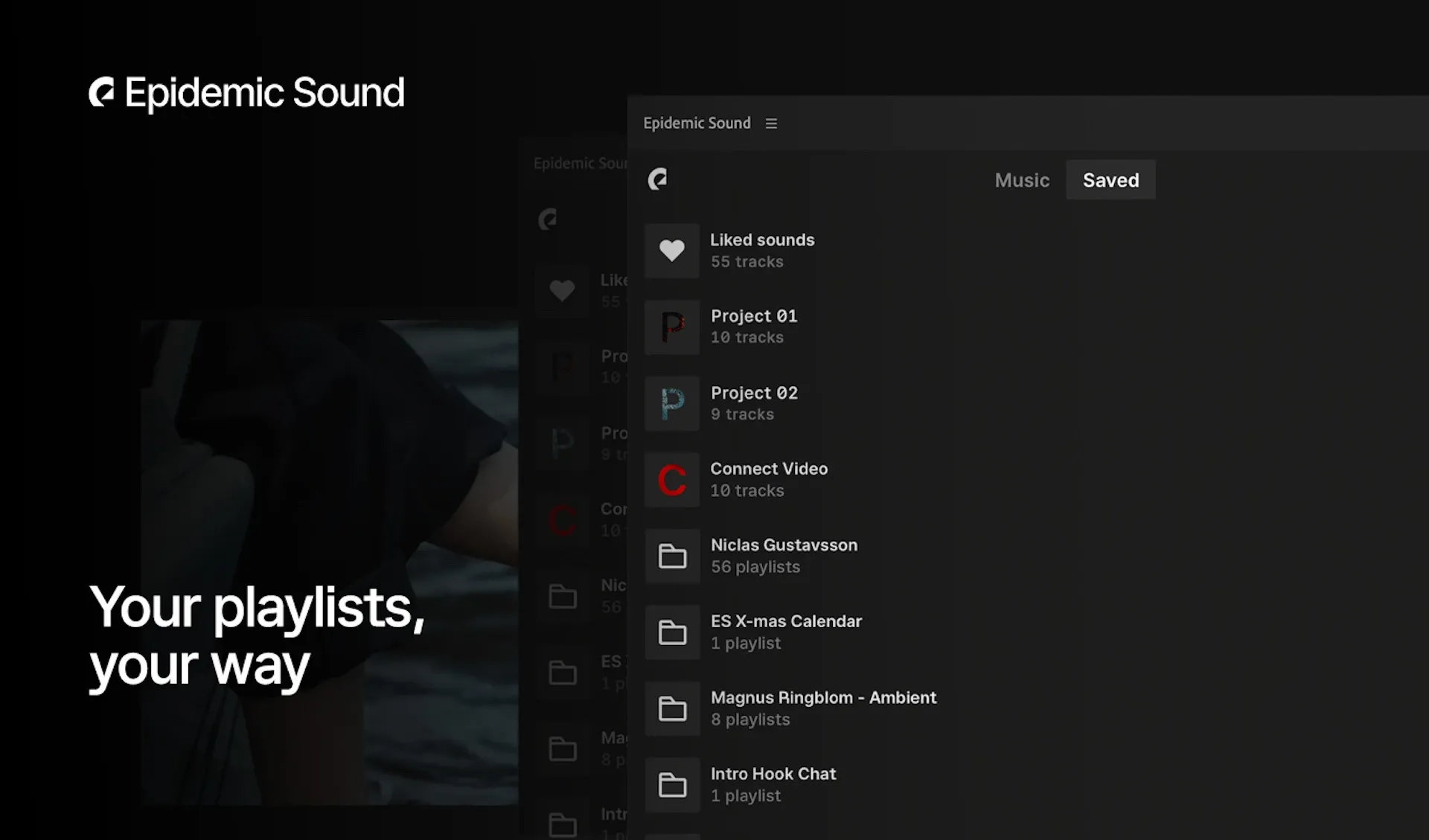Open the Project 01 playlist thumbnail
This screenshot has width=1429, height=840.
pos(671,327)
